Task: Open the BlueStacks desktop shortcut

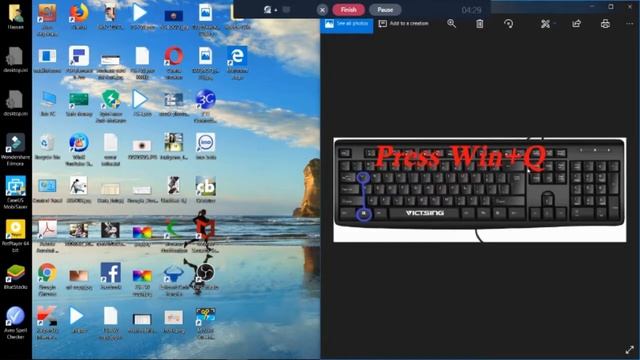Action: tap(16, 277)
